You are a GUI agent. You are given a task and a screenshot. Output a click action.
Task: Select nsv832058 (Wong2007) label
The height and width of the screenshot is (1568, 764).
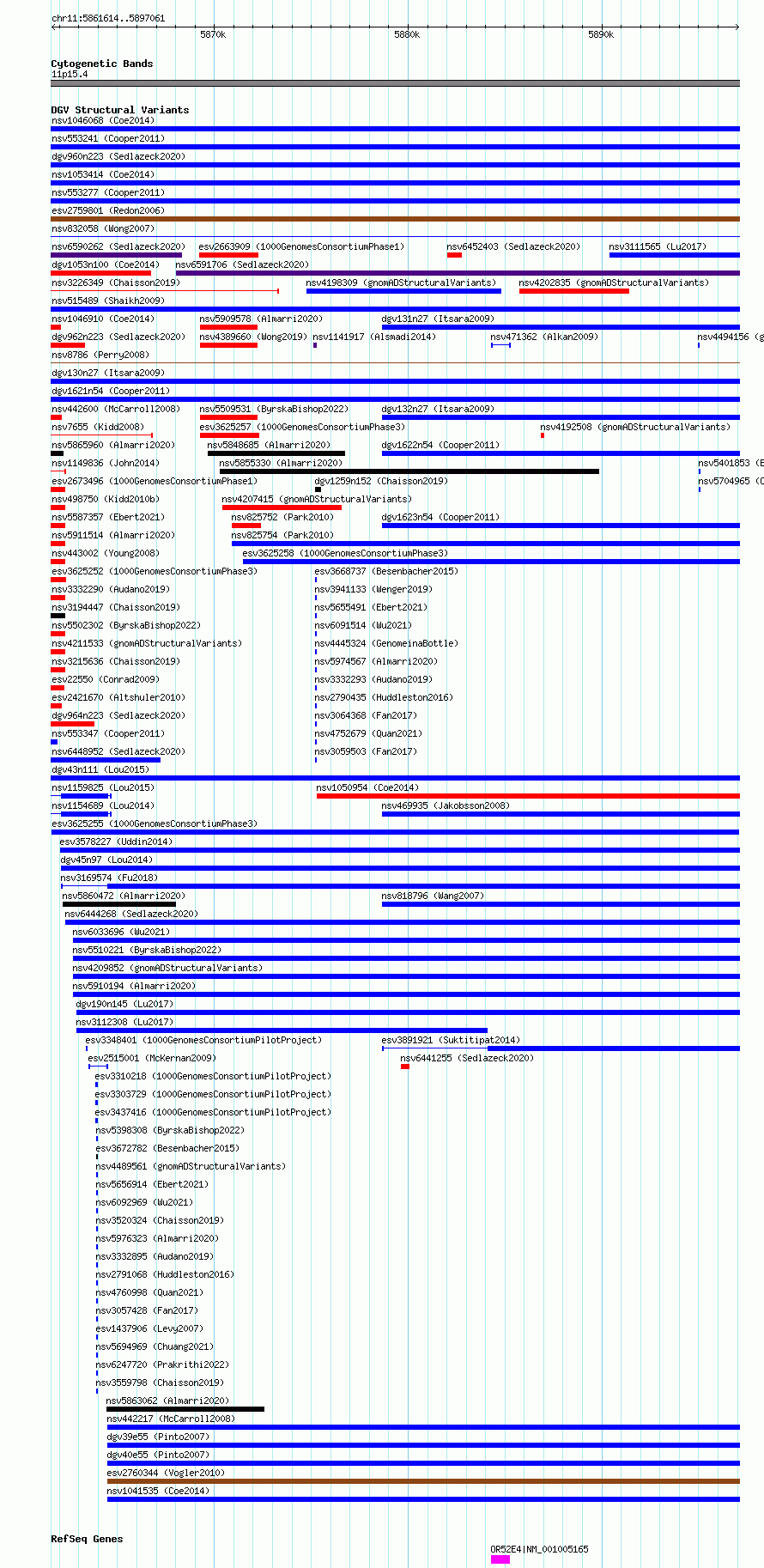point(103,228)
